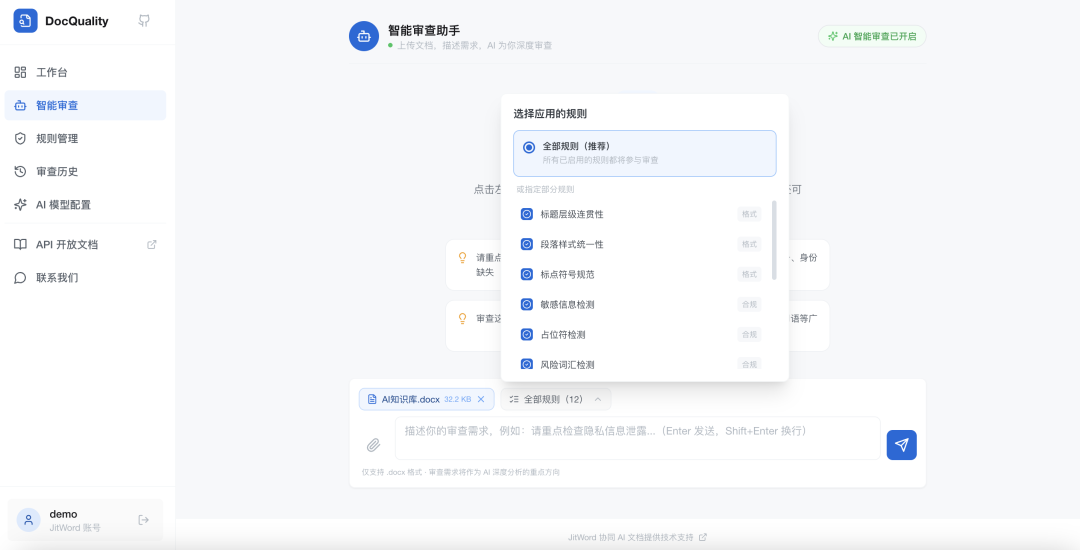Screen dimensions: 1080x550
Task: Toggle 敏感信息检测 rule checkbox
Action: (x=526, y=304)
